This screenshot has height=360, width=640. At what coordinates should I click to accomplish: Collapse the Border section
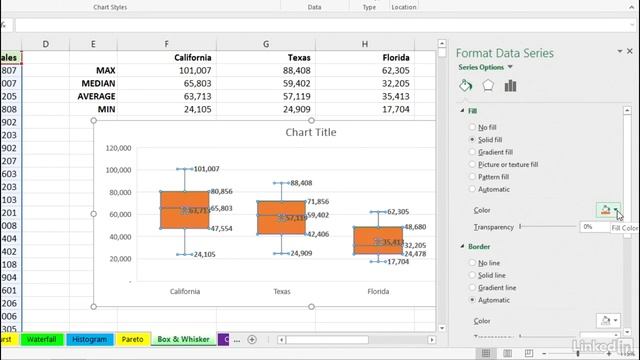(x=462, y=246)
